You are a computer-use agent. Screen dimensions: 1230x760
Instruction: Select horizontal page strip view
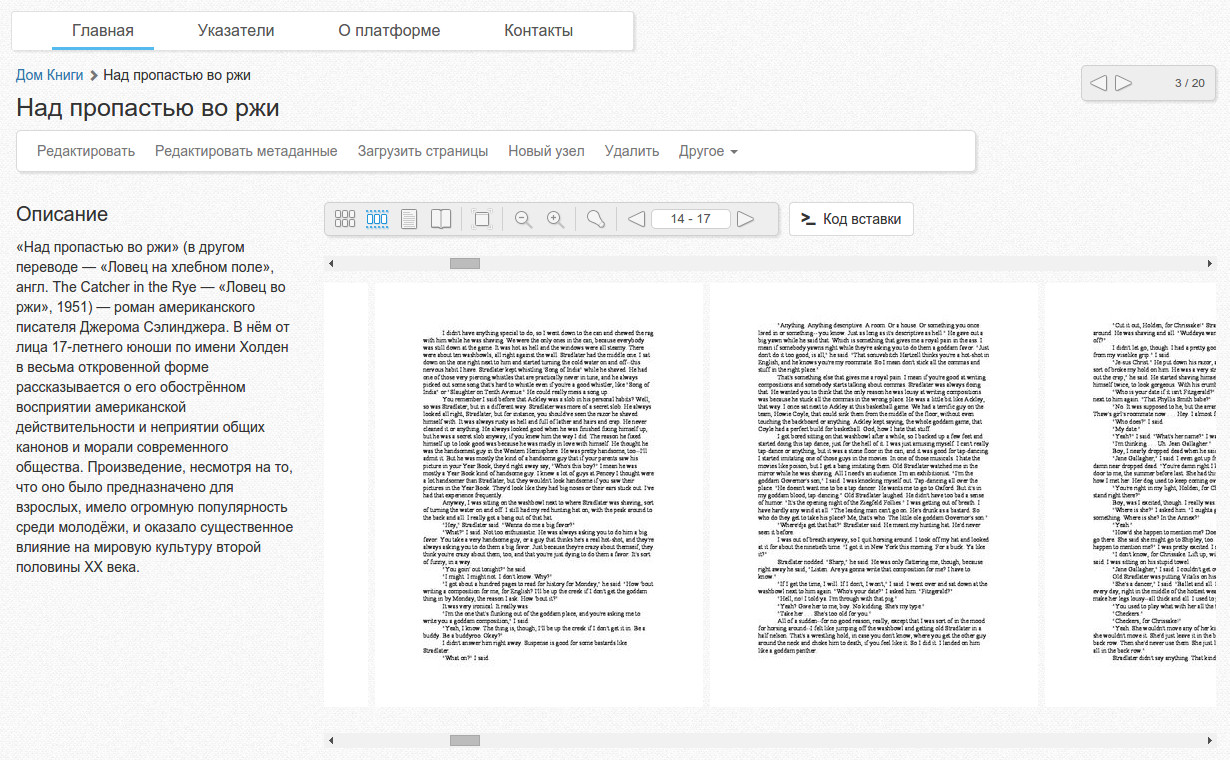pos(377,219)
